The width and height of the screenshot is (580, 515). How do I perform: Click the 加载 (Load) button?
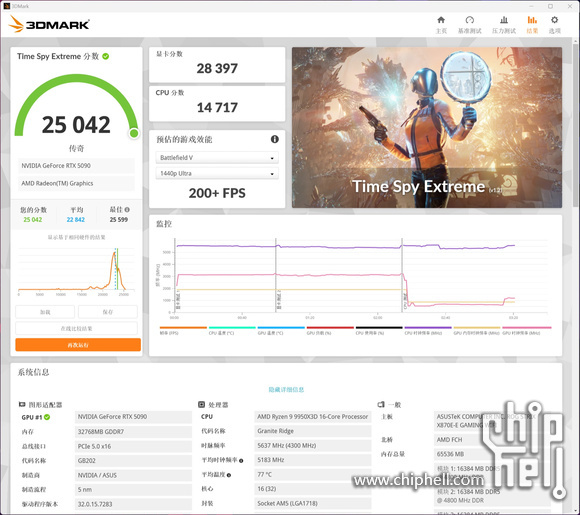(45, 312)
